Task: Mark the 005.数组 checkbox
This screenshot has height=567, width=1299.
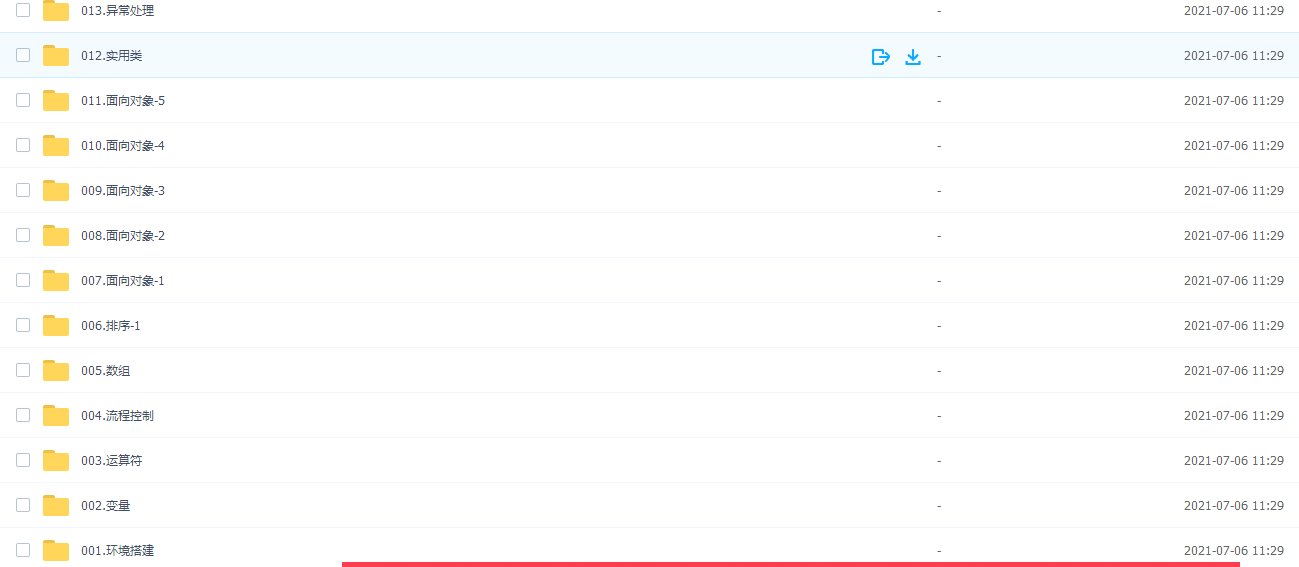Action: click(x=23, y=370)
